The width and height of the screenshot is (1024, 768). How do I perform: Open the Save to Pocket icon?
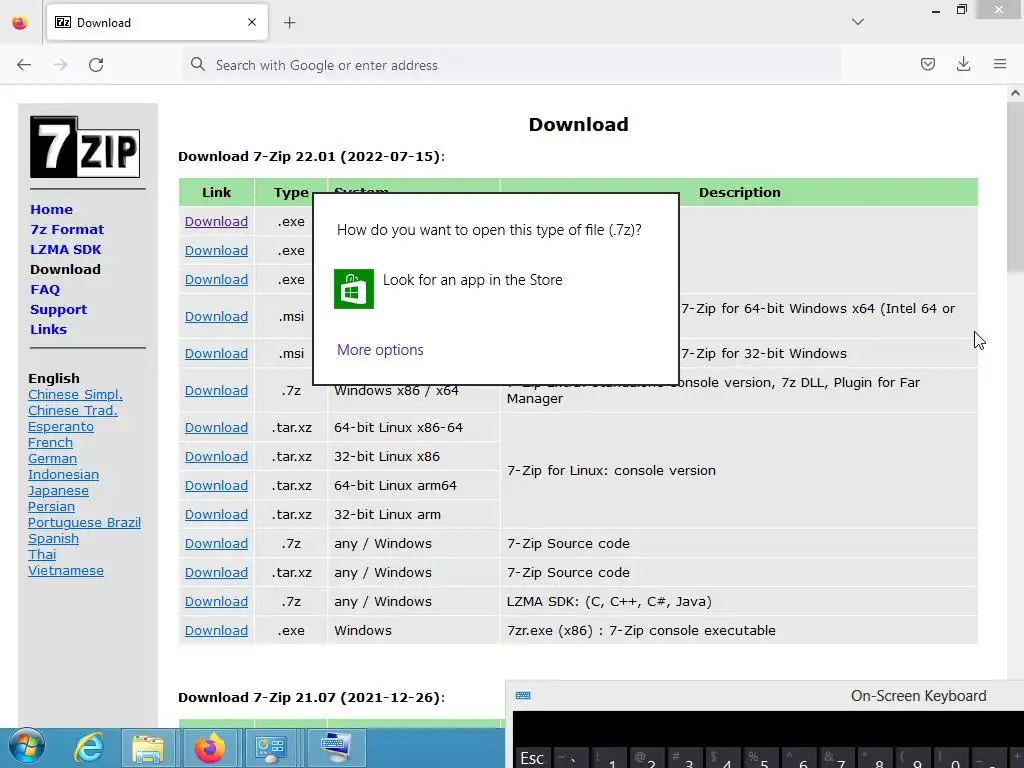pos(927,64)
